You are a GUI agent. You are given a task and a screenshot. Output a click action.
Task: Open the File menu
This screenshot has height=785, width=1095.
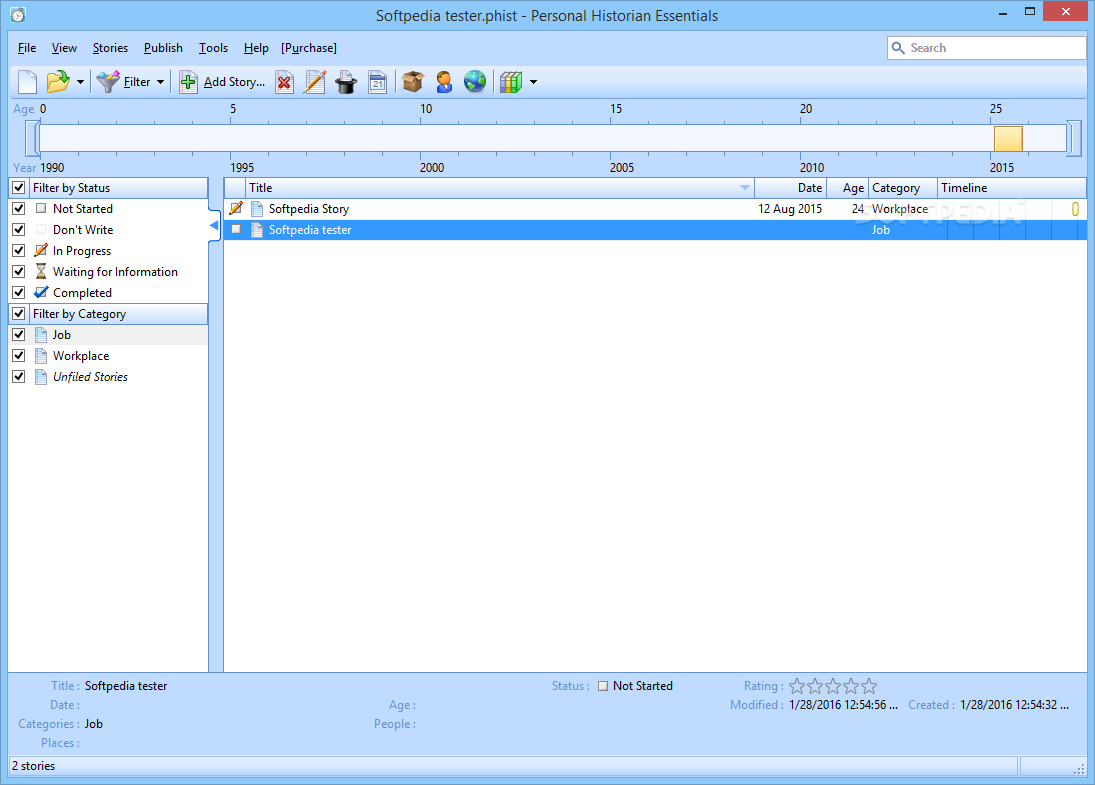tap(27, 47)
